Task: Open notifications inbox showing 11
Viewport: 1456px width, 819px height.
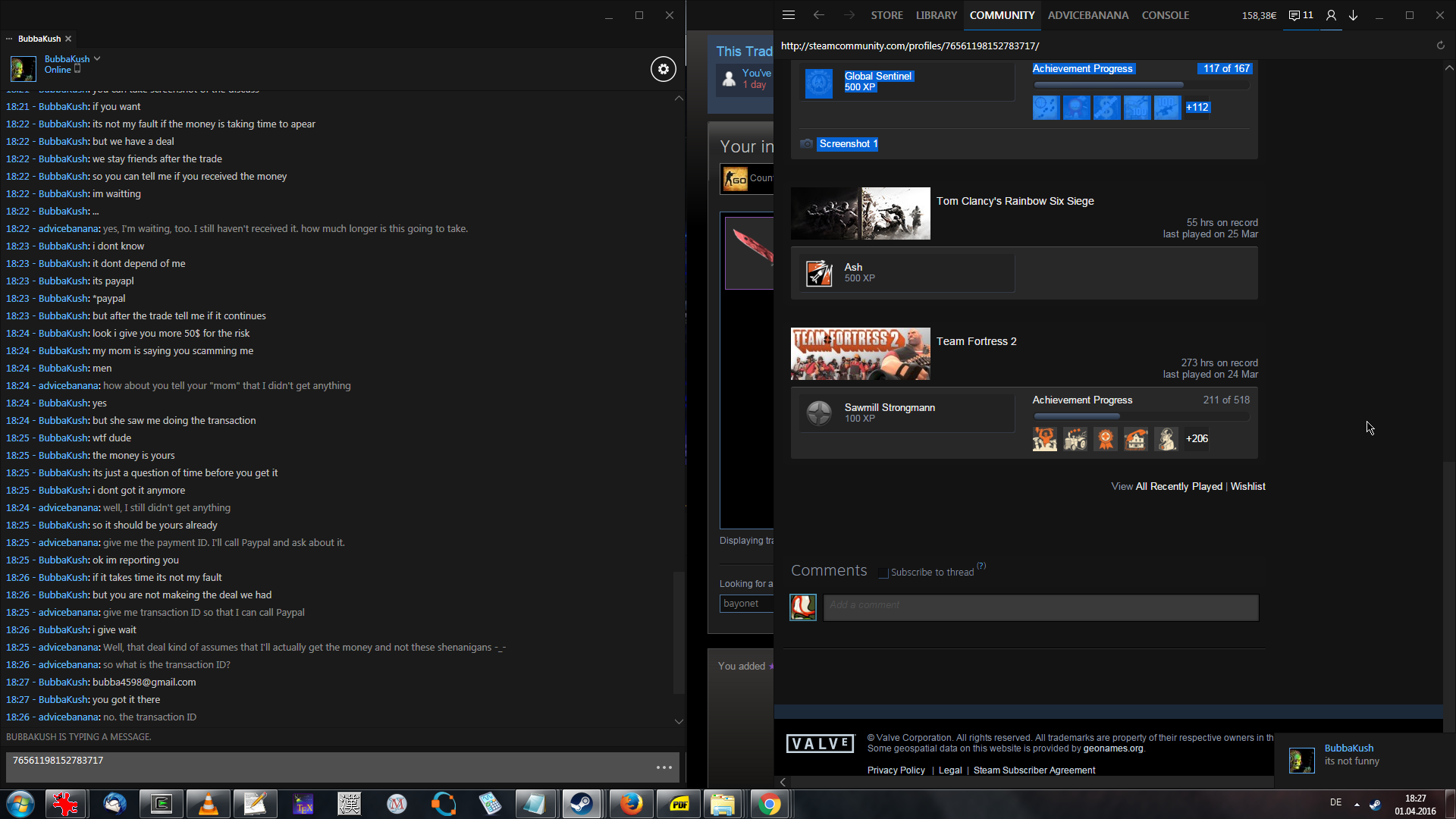Action: [1301, 15]
